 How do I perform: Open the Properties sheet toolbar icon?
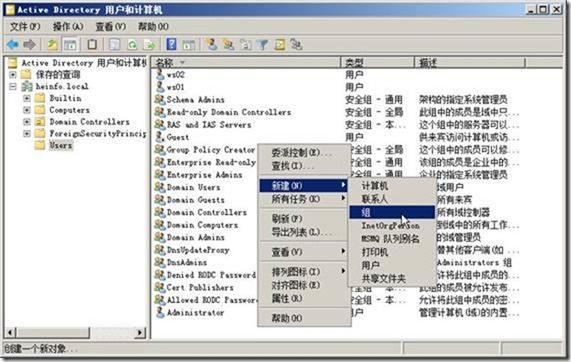114,44
